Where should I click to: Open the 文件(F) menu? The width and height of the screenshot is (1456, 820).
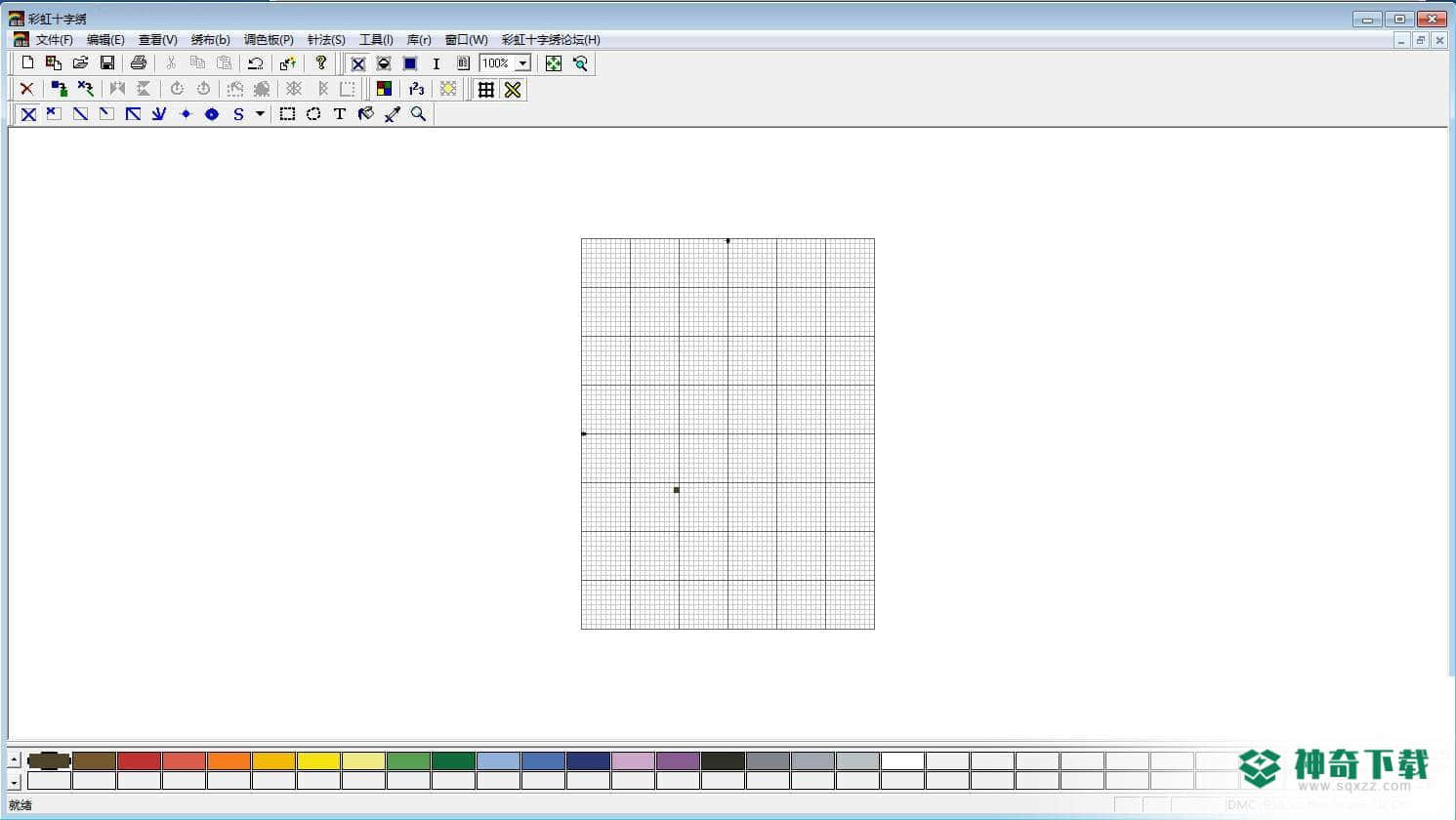pos(55,40)
